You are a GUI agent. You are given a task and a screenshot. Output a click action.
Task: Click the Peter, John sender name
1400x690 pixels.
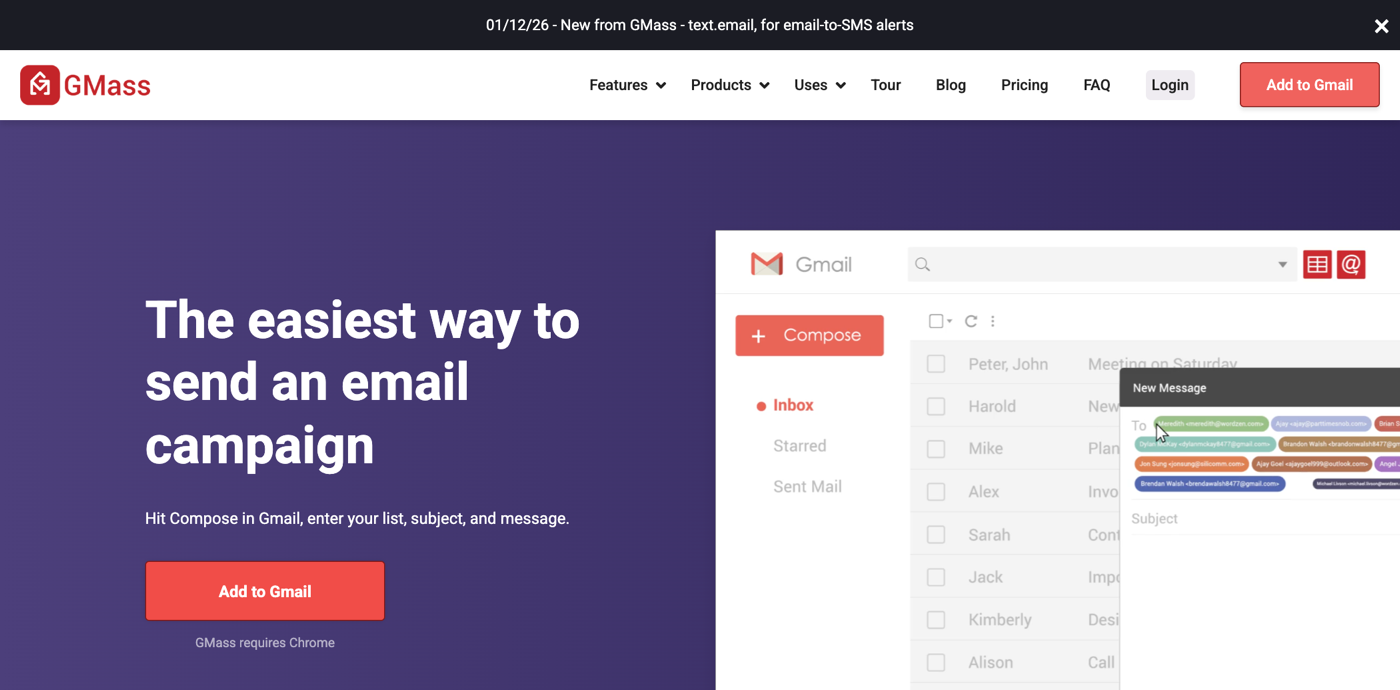click(1008, 364)
